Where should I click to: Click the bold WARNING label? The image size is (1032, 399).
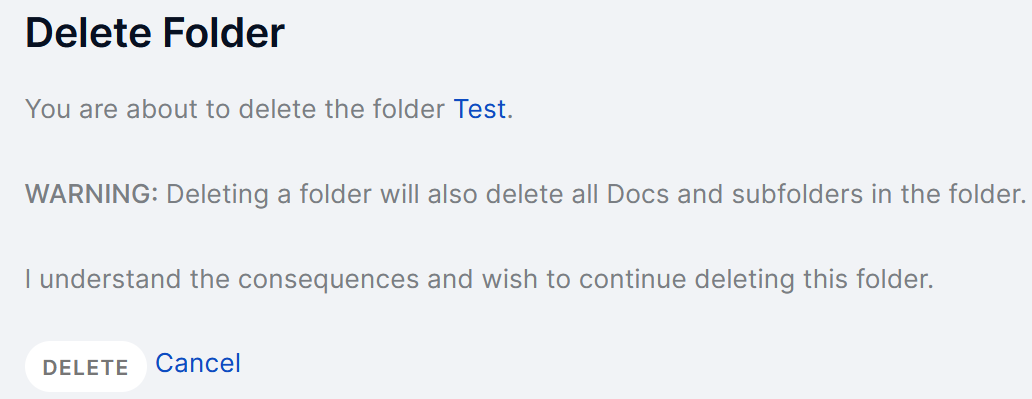point(91,194)
